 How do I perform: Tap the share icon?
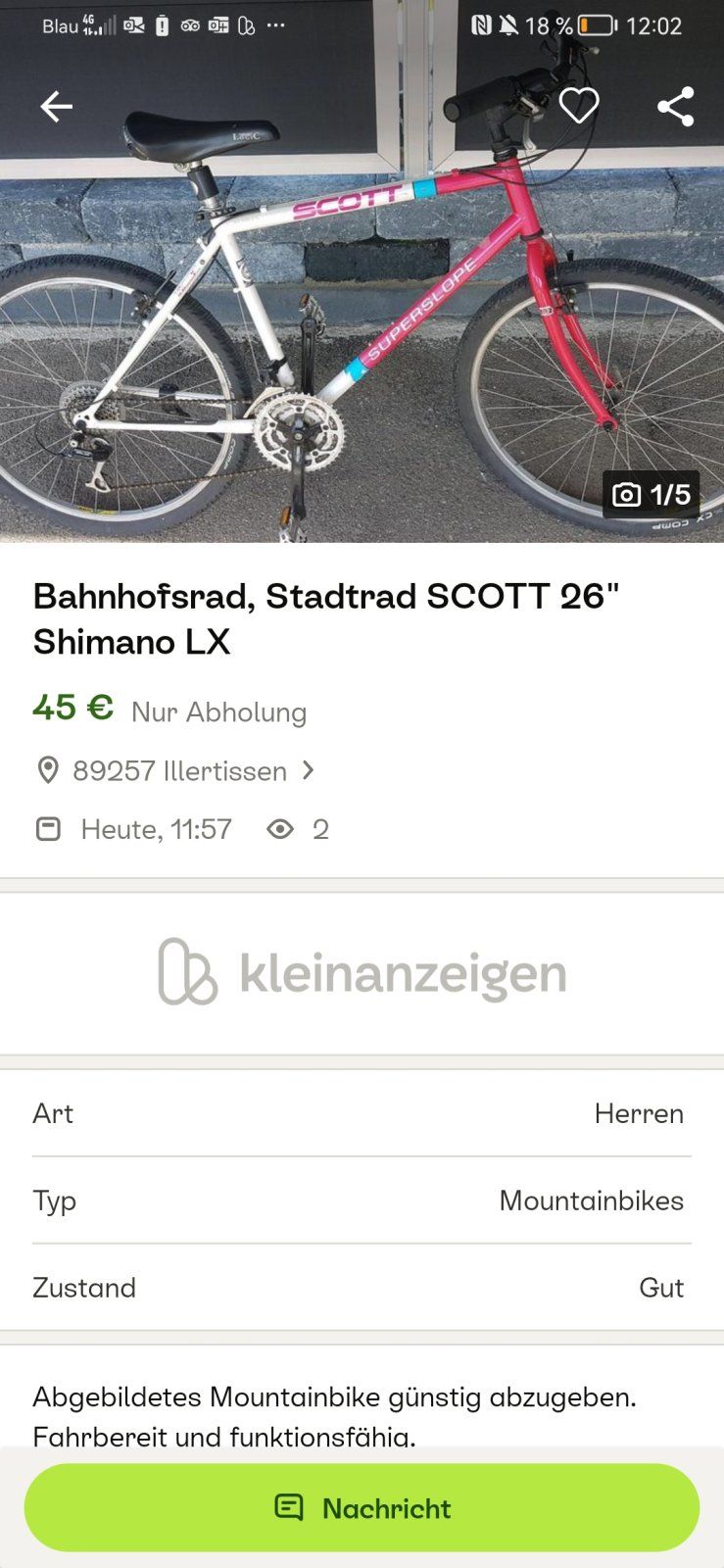[x=675, y=106]
